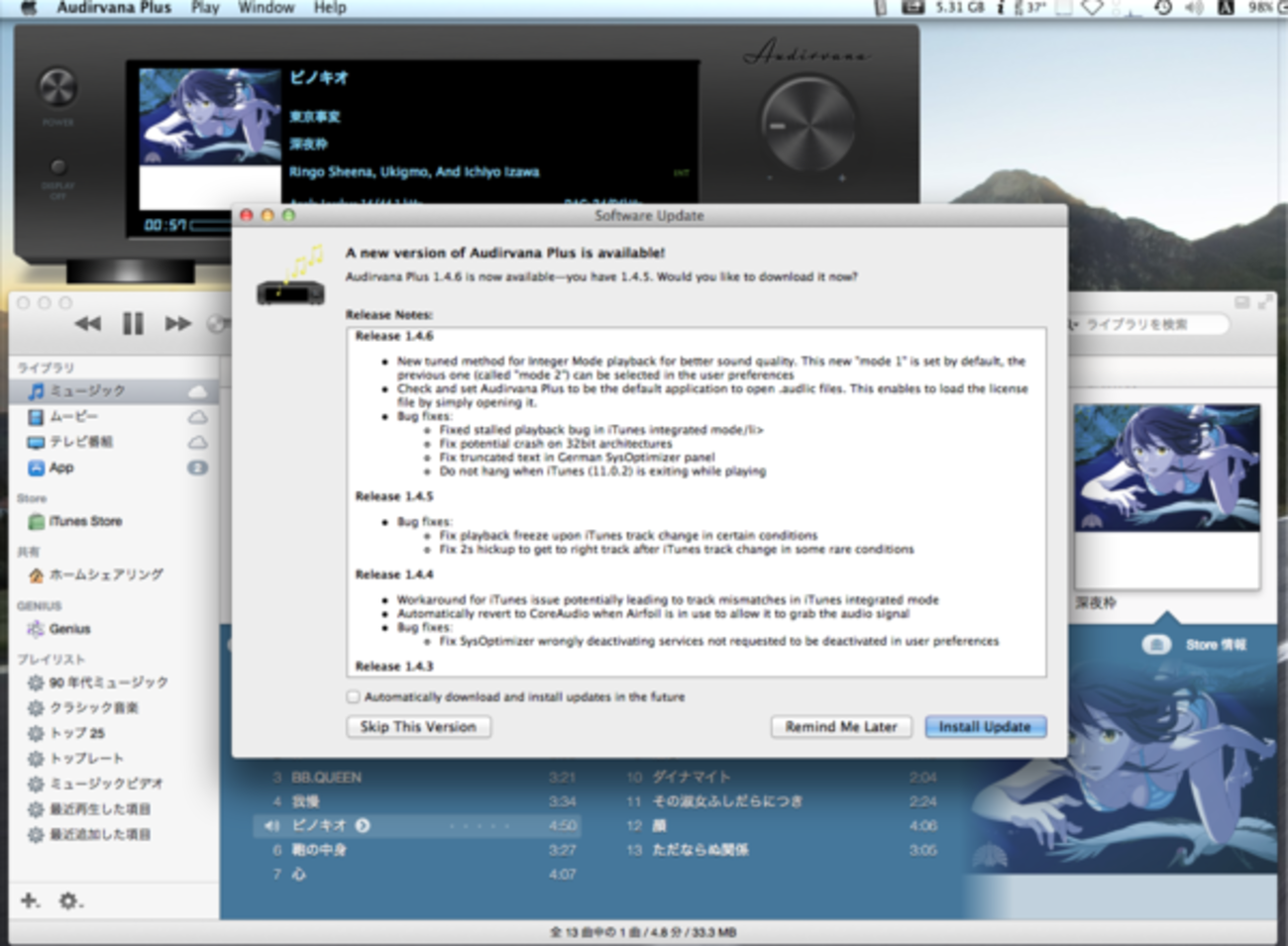This screenshot has height=946, width=1288.
Task: Click the TV icon beside テレビ番組
Action: click(36, 442)
